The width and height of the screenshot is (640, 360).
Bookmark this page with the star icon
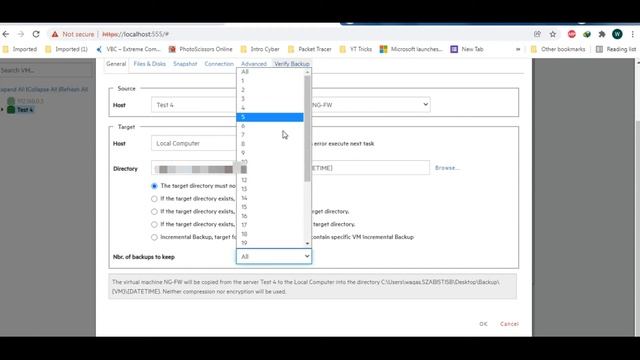pos(553,34)
